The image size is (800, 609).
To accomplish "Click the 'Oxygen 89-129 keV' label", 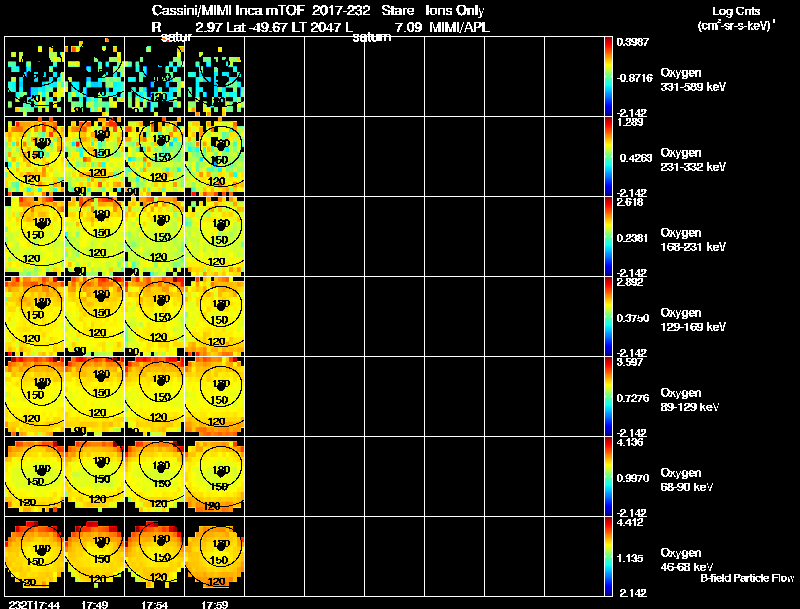I will (690, 400).
